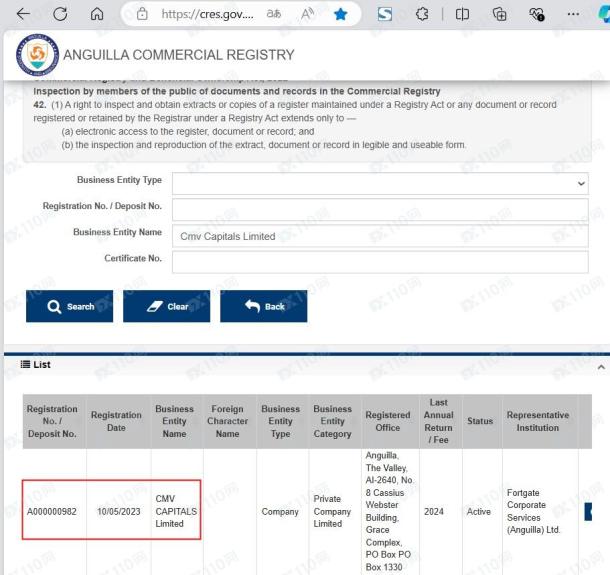The width and height of the screenshot is (610, 575).
Task: Click the Anguilla Commercial Registry logo
Action: click(37, 54)
